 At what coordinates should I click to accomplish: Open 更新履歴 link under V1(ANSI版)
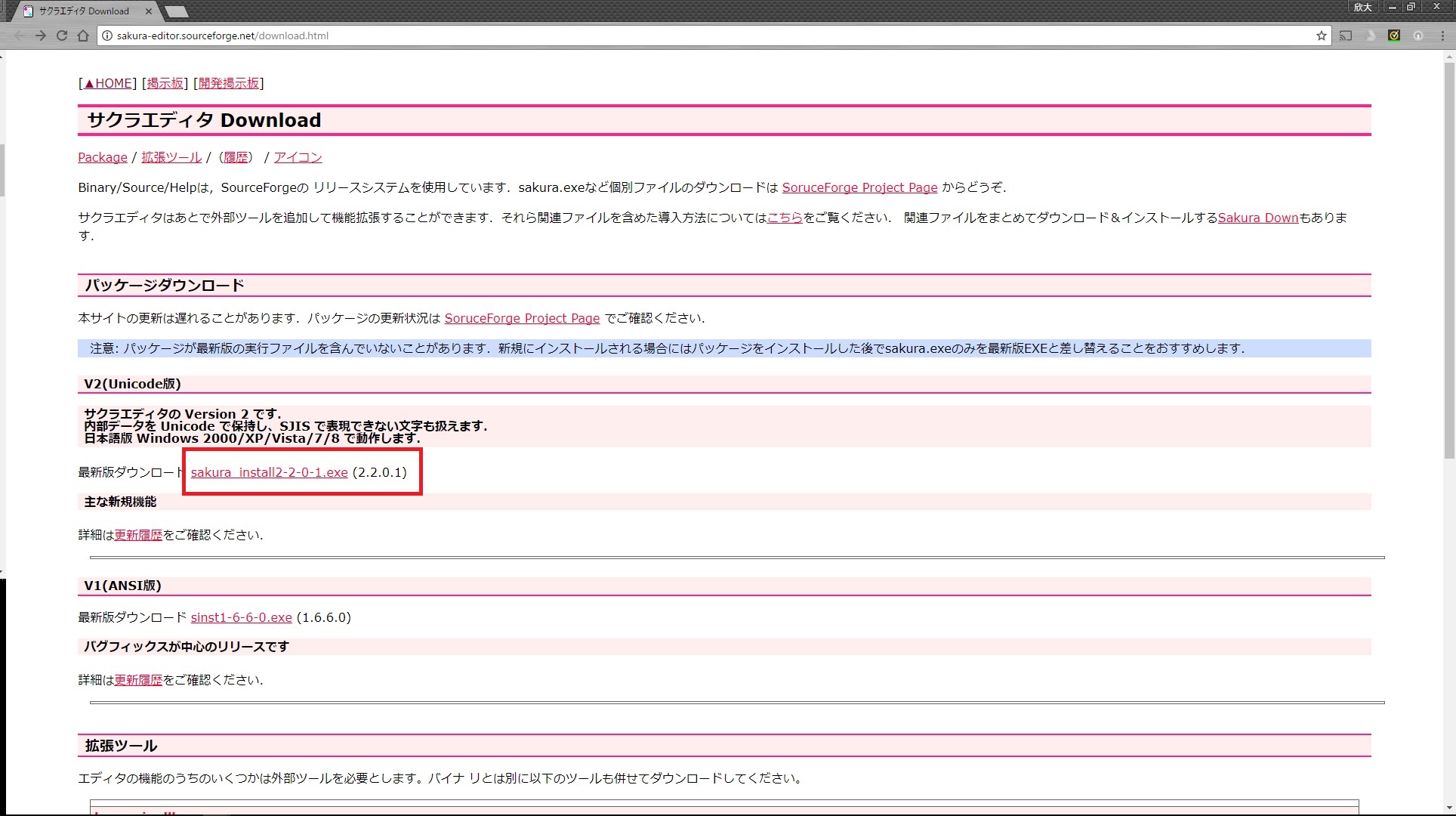138,680
